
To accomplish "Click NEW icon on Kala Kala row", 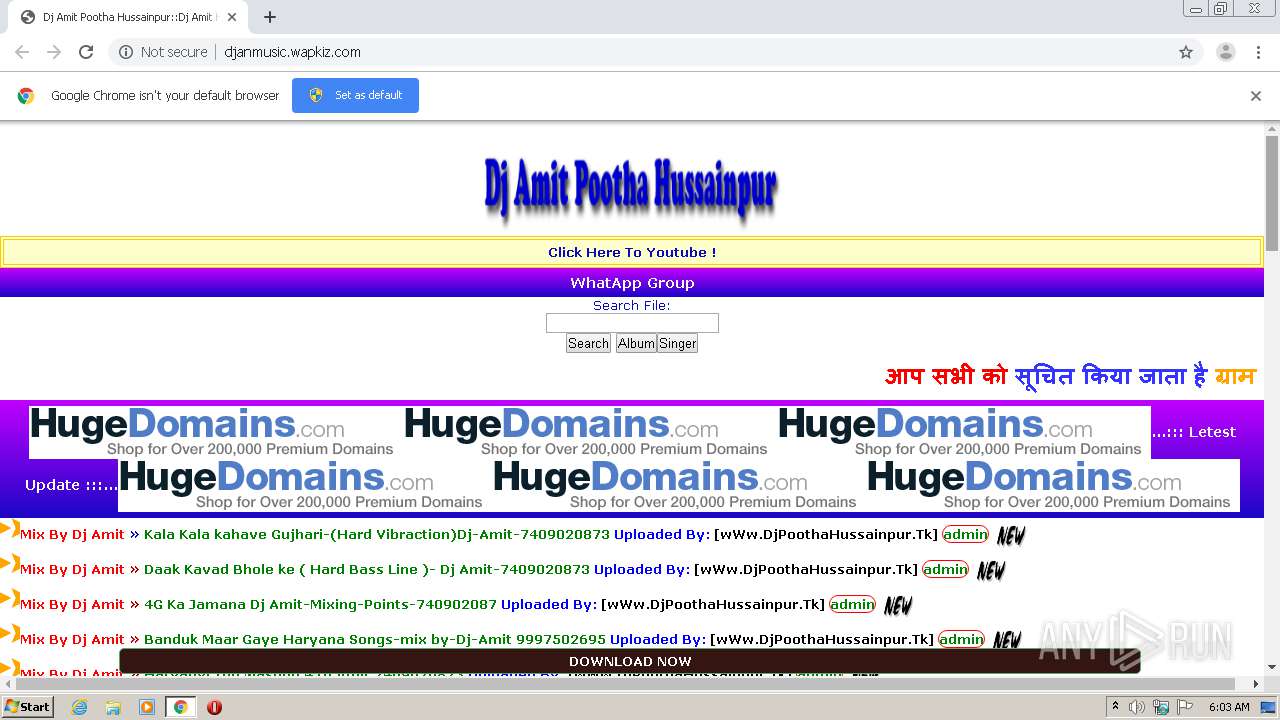I will coord(1011,535).
